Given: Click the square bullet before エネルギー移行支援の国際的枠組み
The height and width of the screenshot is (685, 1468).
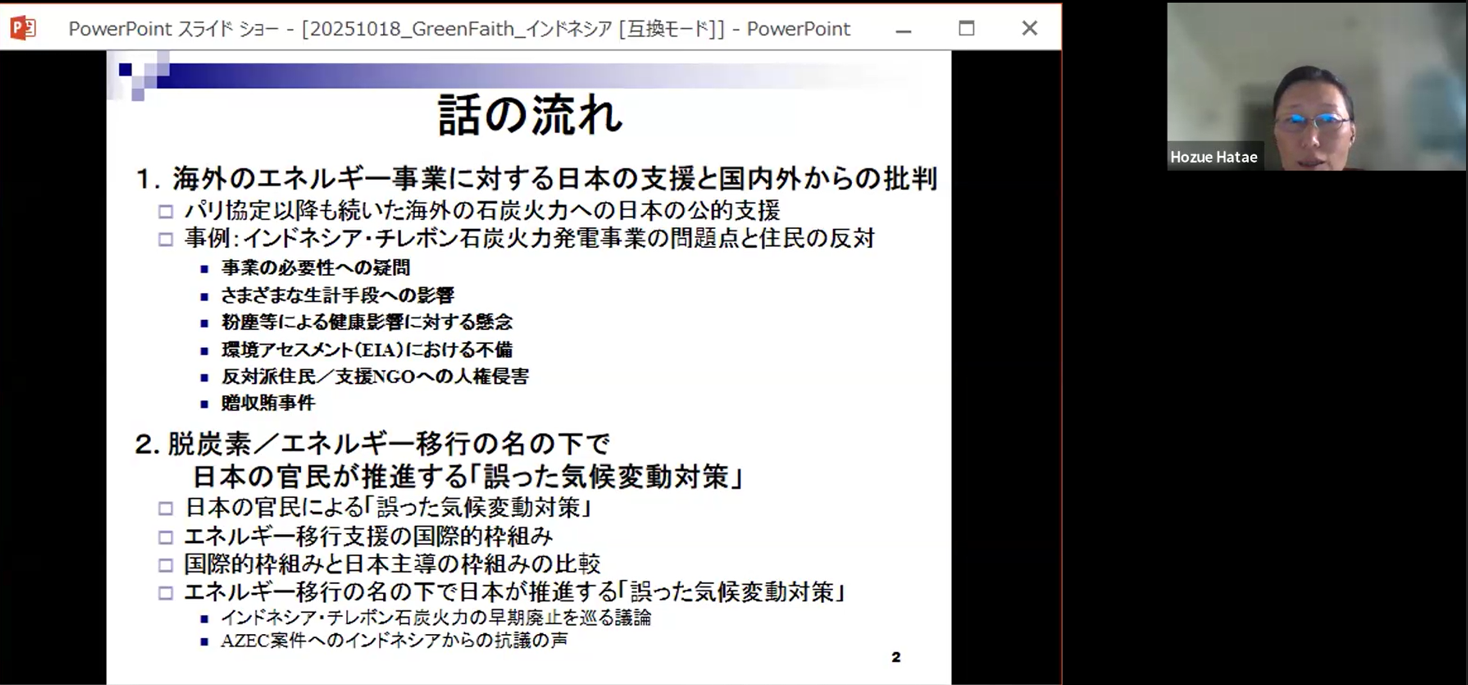Looking at the screenshot, I should (166, 537).
